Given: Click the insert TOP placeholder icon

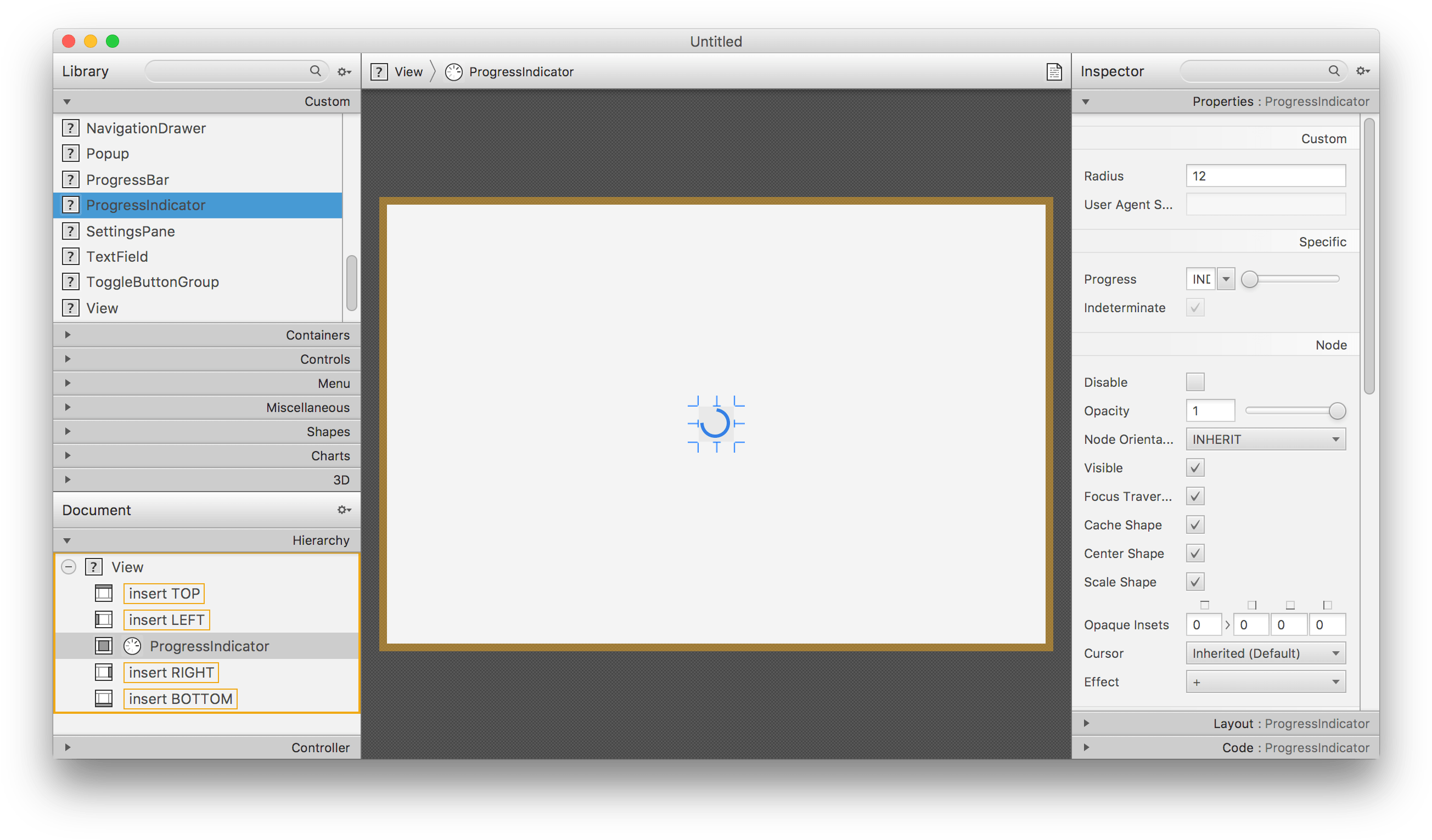Looking at the screenshot, I should point(103,593).
